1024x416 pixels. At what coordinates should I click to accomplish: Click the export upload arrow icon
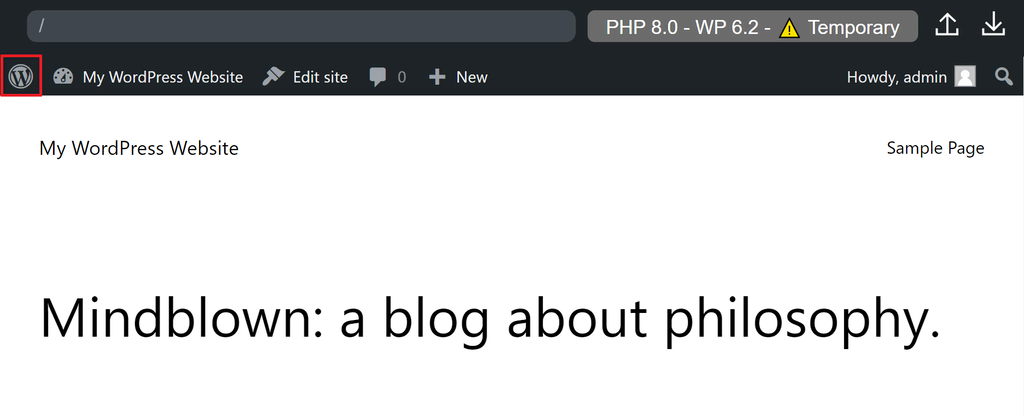947,26
